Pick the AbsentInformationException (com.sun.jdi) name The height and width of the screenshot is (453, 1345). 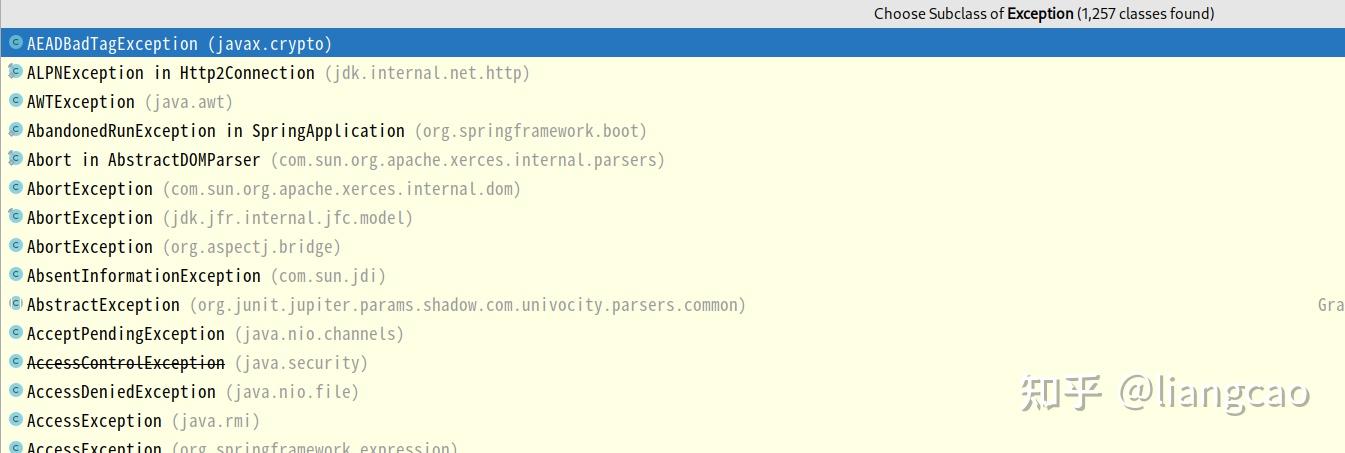pyautogui.click(x=143, y=276)
